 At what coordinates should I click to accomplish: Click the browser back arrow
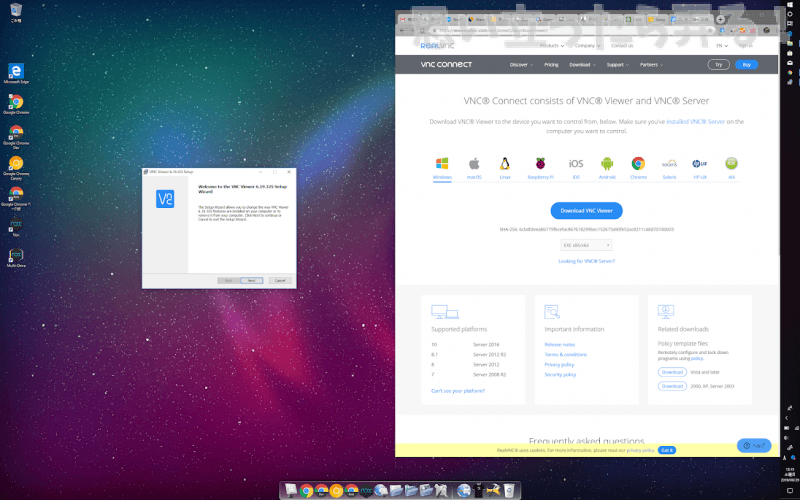[402, 31]
